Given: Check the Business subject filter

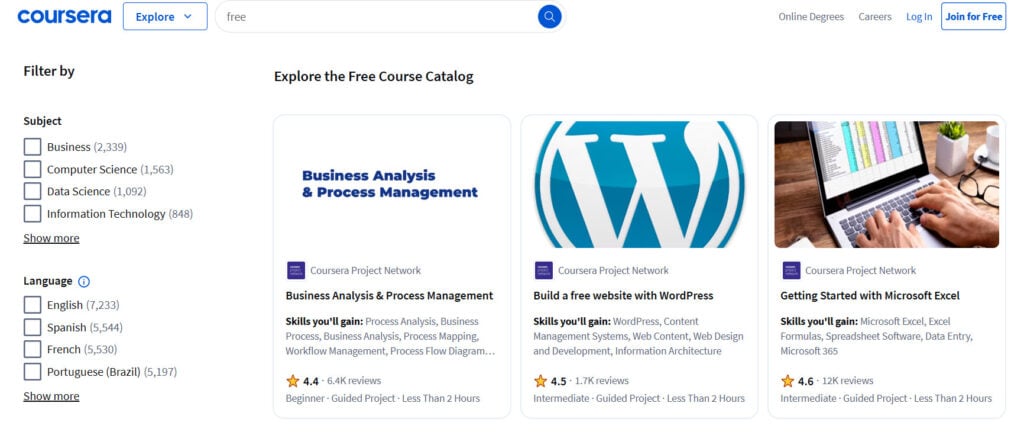Looking at the screenshot, I should 32,147.
